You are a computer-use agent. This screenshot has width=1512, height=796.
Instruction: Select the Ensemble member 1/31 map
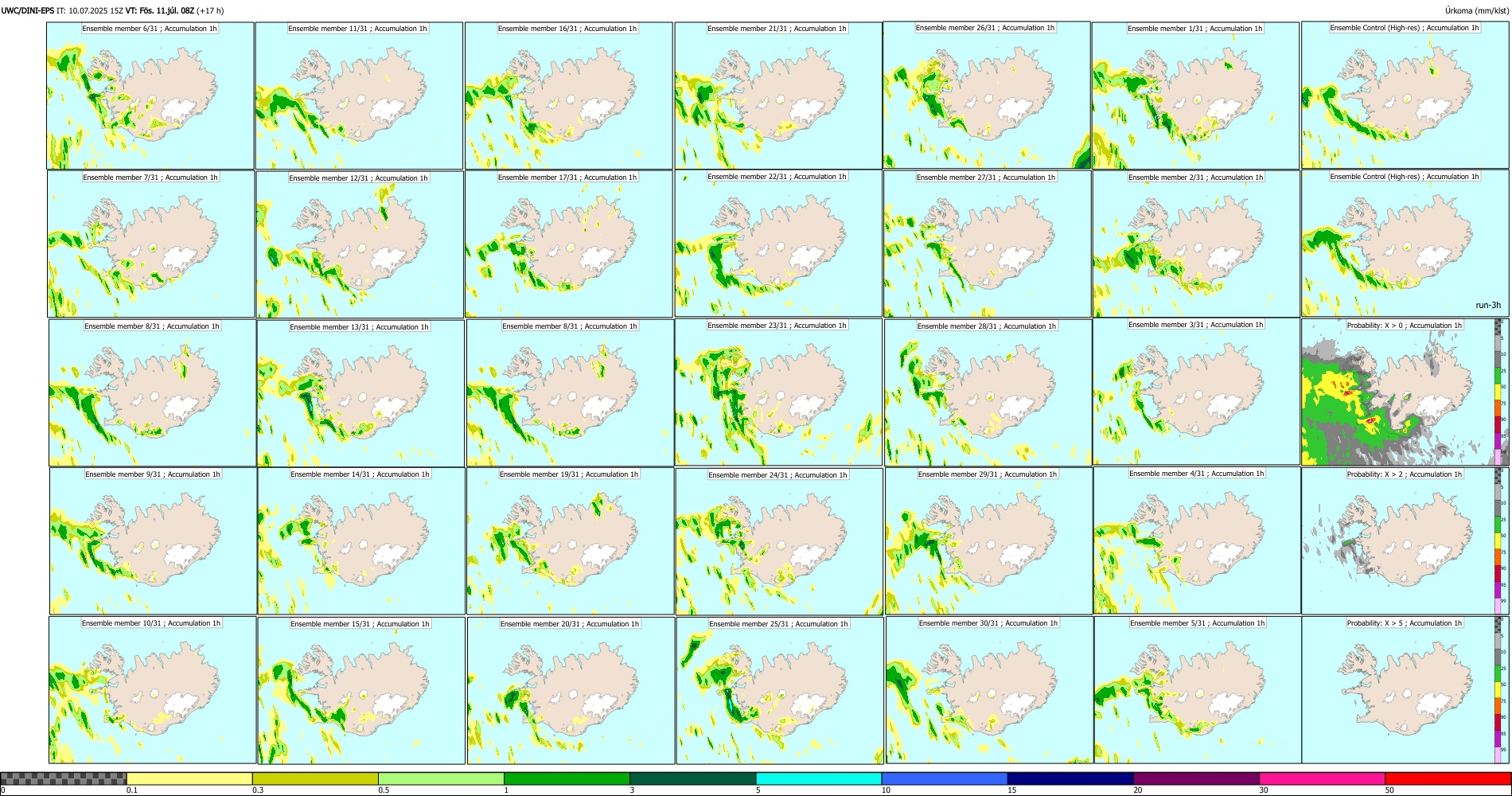point(1195,96)
